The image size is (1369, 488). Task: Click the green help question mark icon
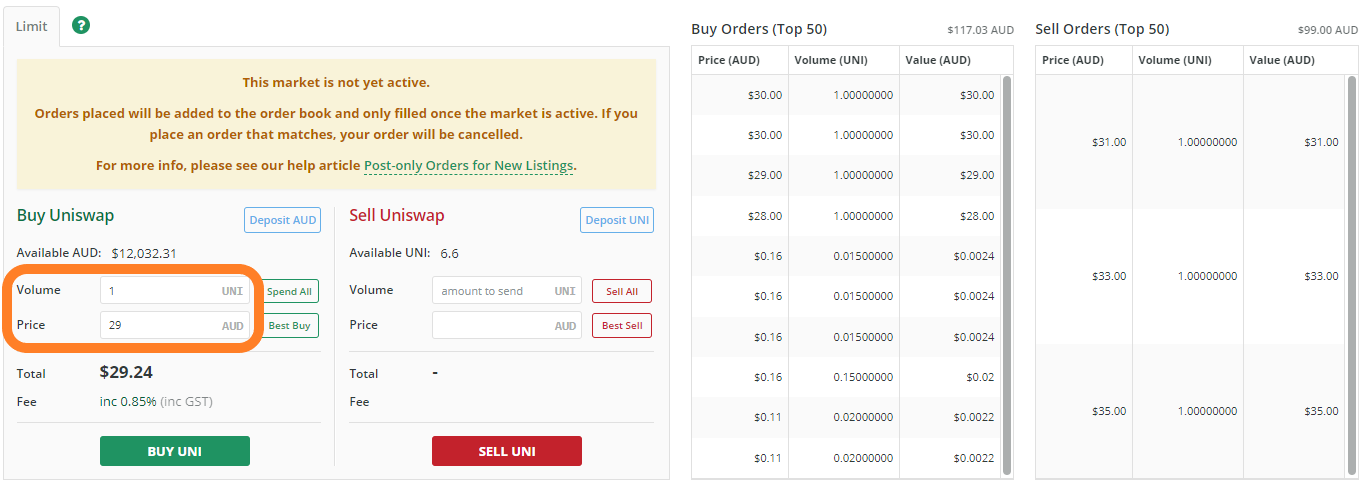[x=82, y=25]
